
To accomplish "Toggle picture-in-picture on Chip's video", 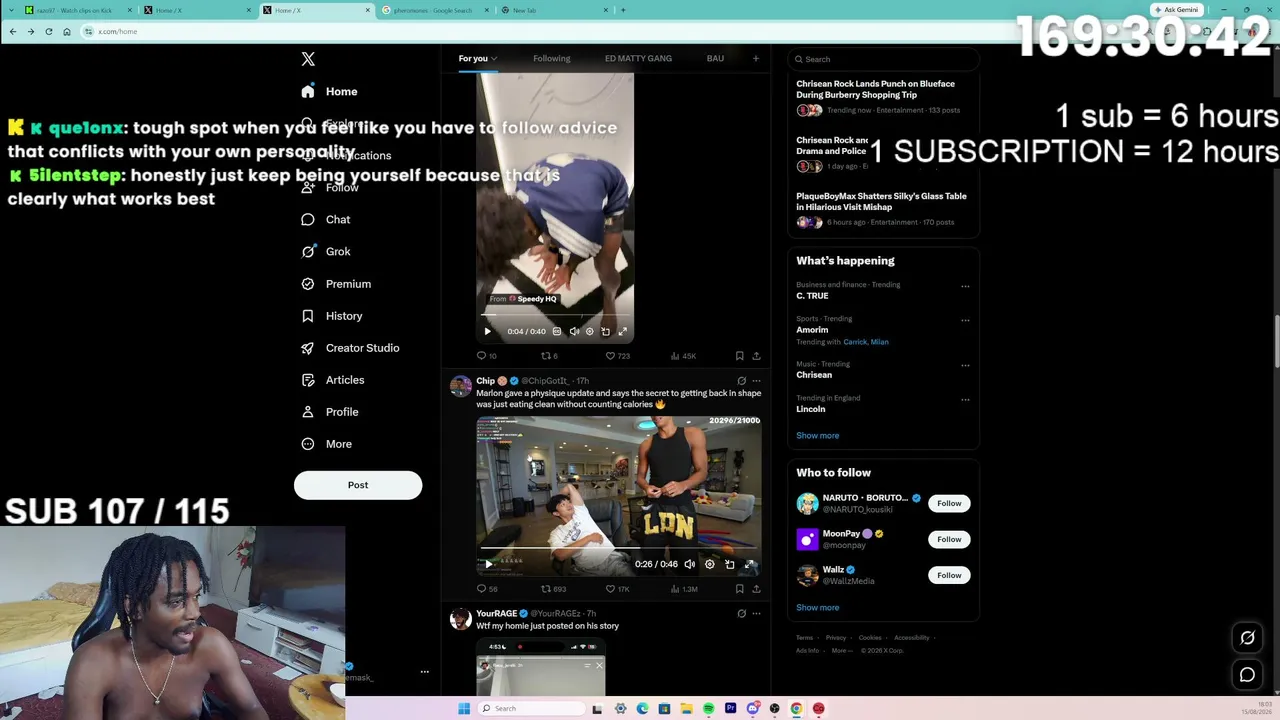I will pos(730,564).
